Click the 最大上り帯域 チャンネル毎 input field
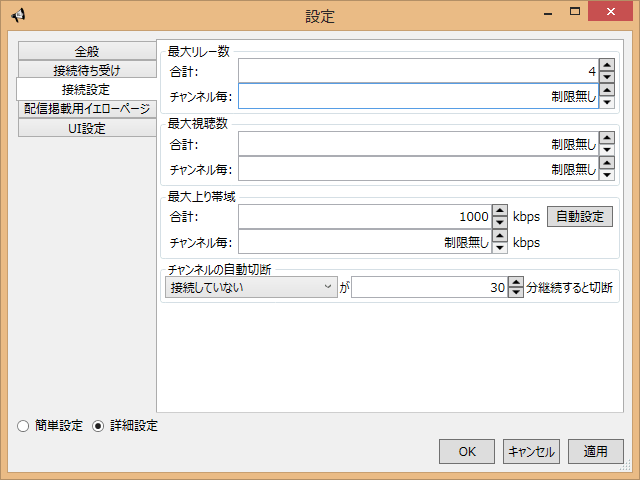 pos(365,242)
